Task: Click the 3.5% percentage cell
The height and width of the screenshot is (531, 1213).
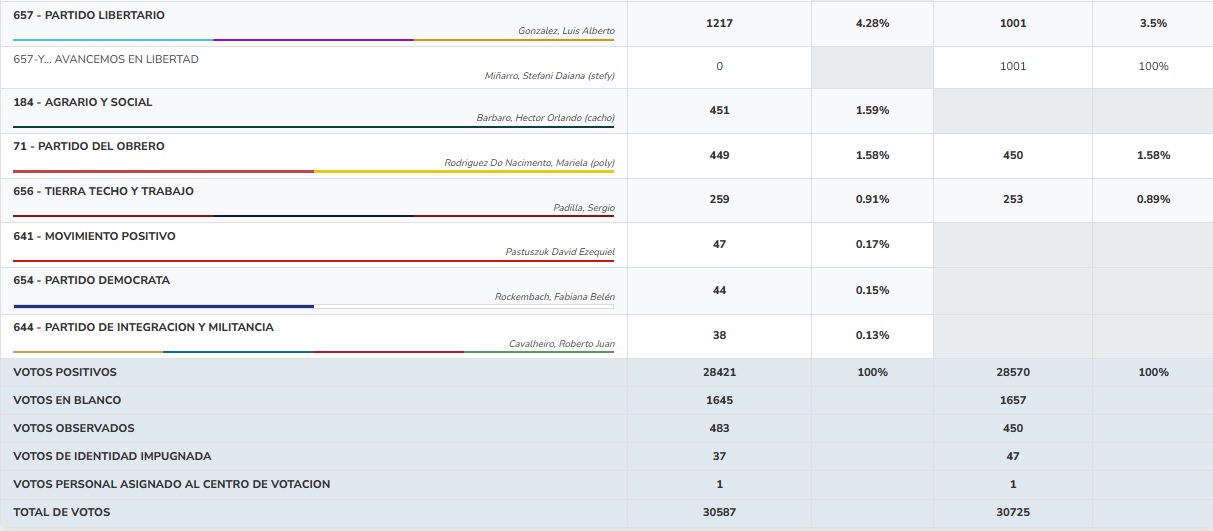Action: click(1152, 23)
